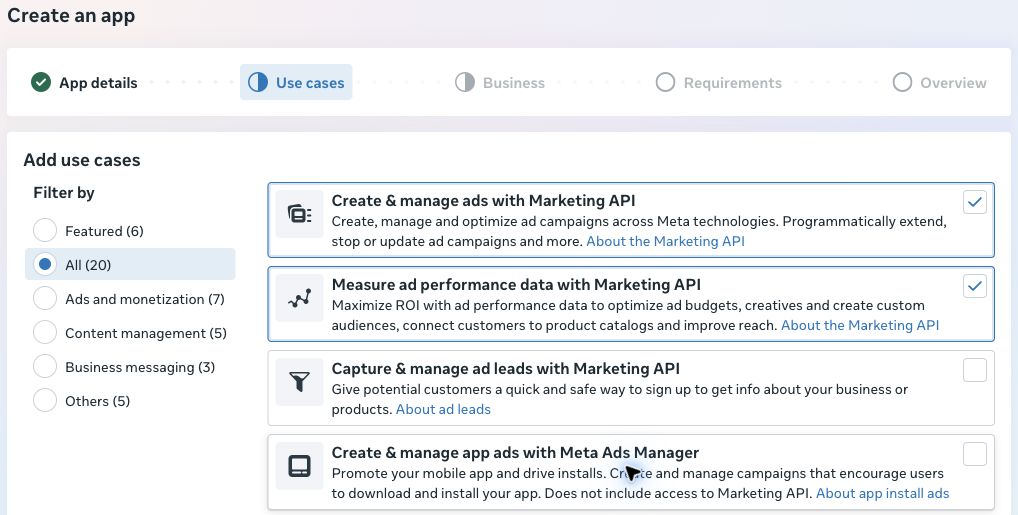Select the All (20) filter radio button
1018x515 pixels.
click(45, 264)
